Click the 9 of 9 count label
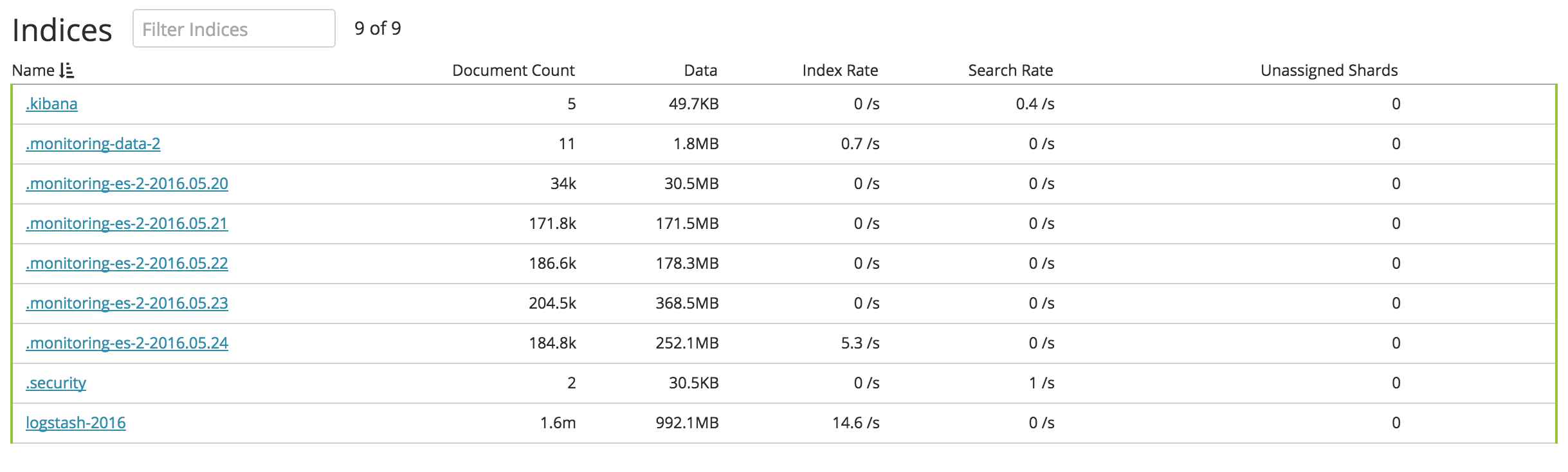This screenshot has height=472, width=1568. [x=378, y=29]
